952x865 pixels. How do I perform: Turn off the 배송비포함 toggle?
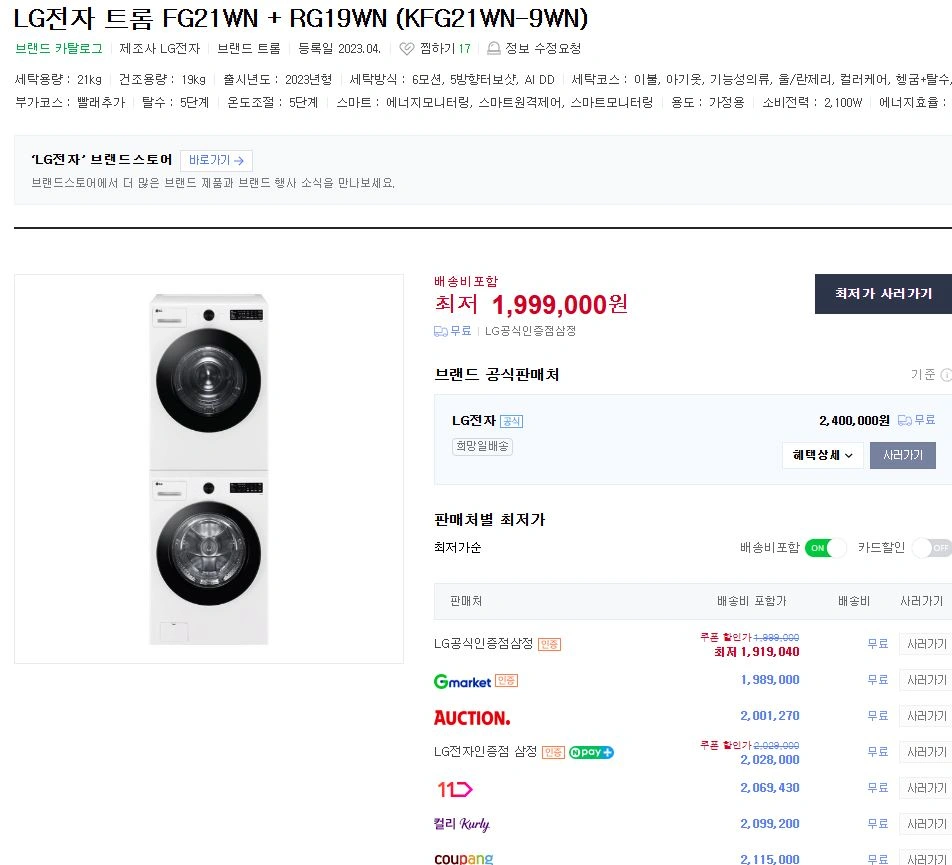(825, 548)
